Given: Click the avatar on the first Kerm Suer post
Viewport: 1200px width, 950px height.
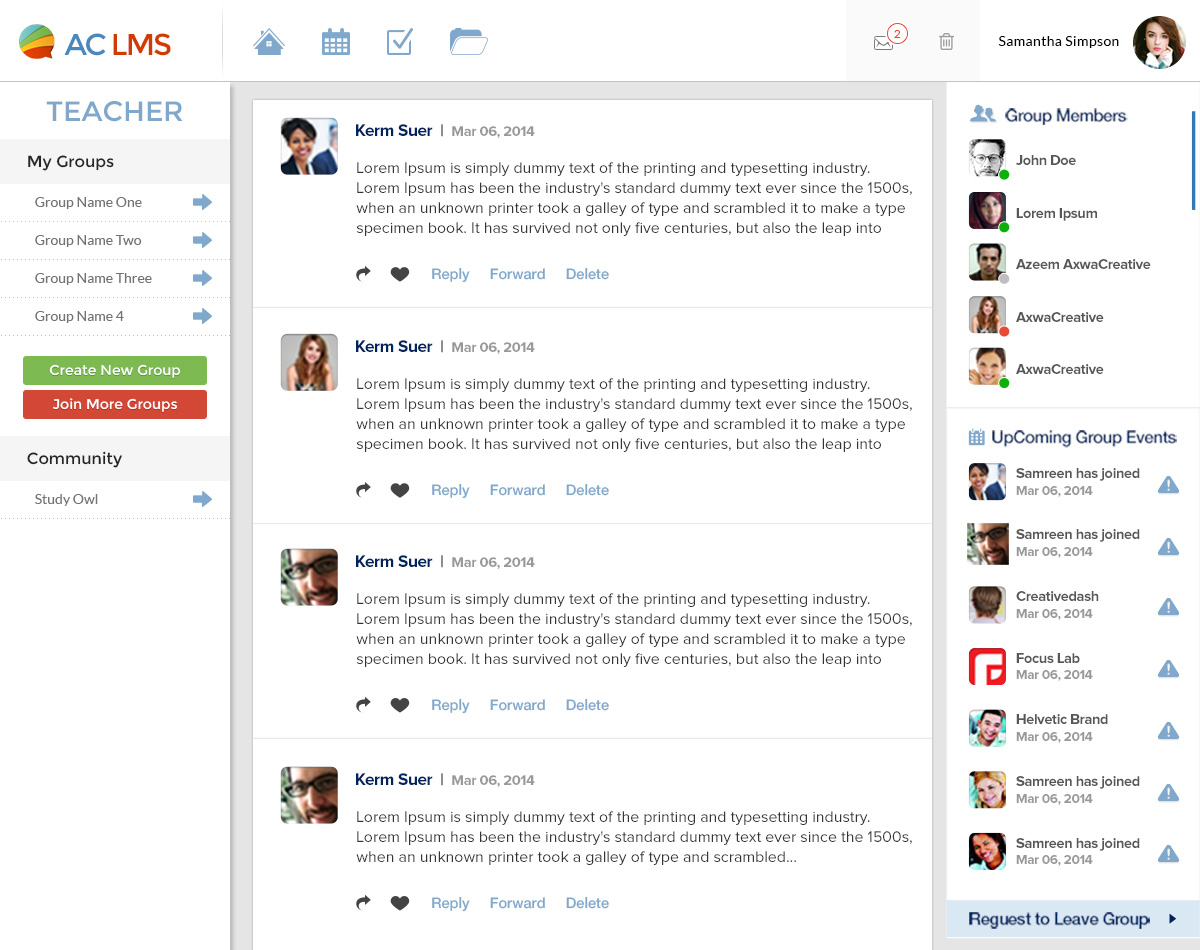Looking at the screenshot, I should (x=309, y=146).
